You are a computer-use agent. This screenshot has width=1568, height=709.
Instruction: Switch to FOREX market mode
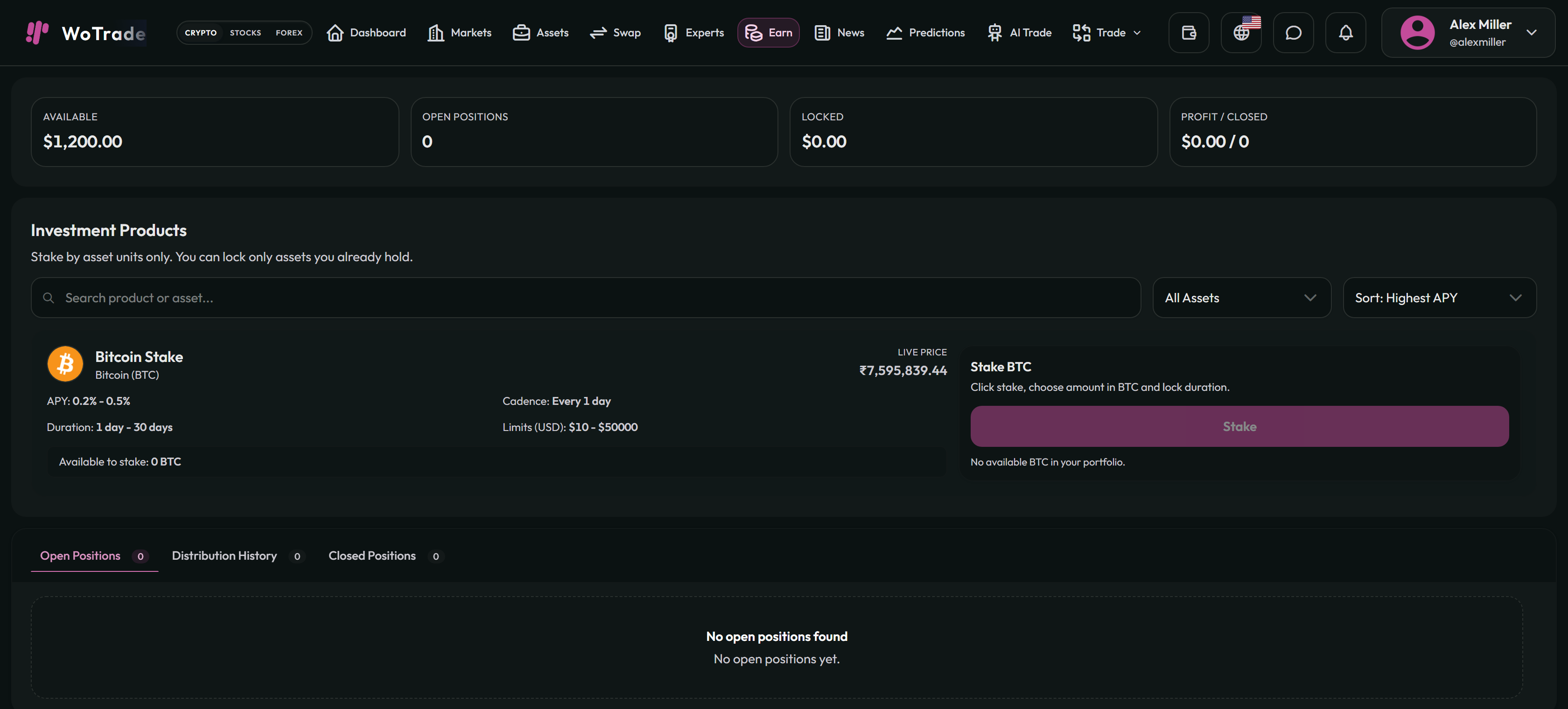click(289, 33)
